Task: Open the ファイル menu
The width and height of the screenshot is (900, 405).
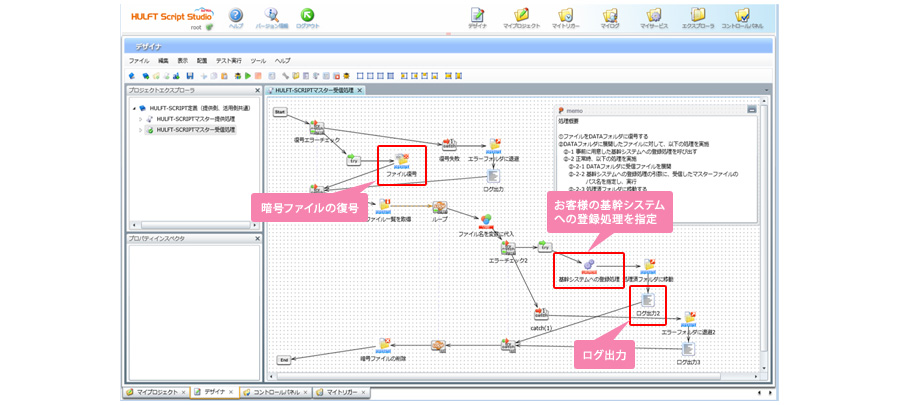Action: click(138, 61)
